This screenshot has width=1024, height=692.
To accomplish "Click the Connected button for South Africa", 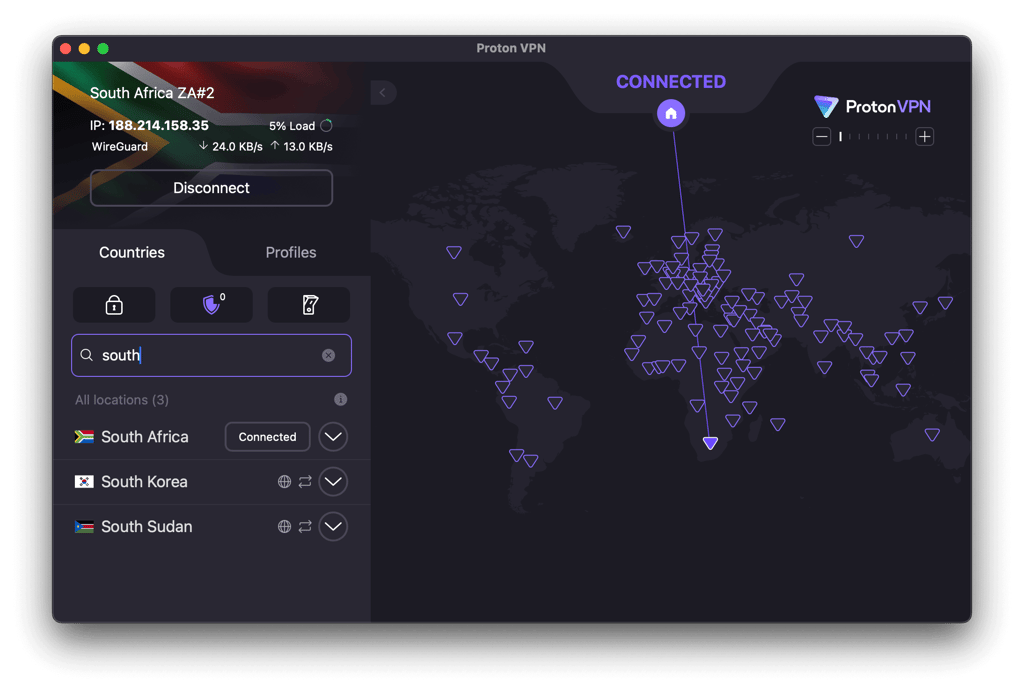I will [267, 437].
